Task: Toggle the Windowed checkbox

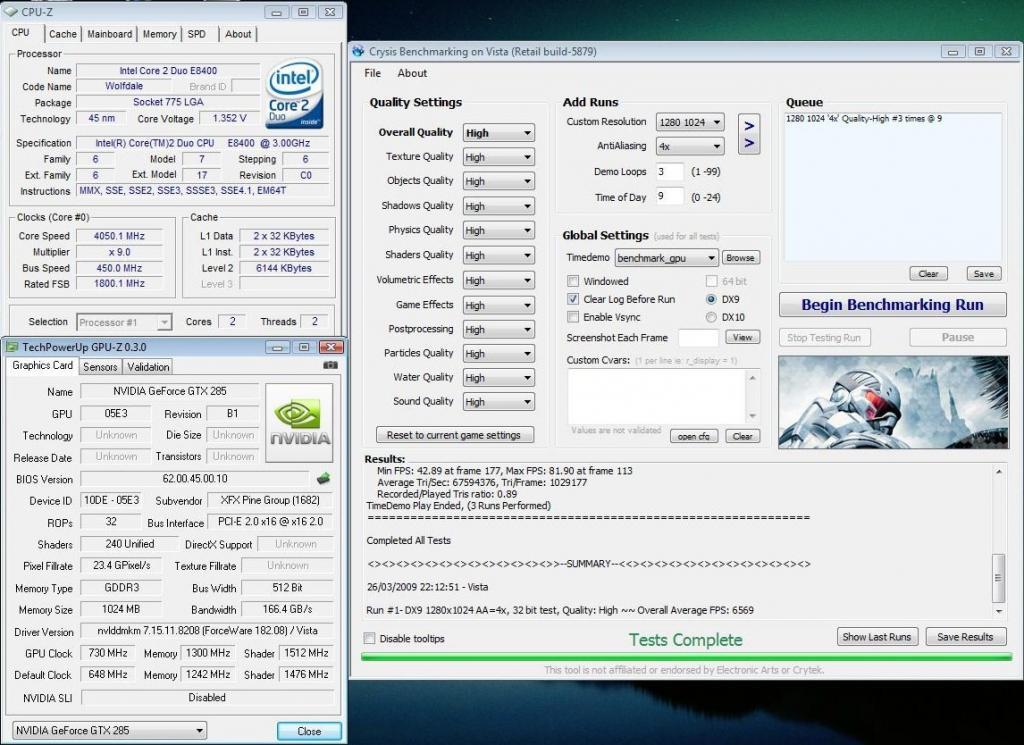Action: (573, 281)
